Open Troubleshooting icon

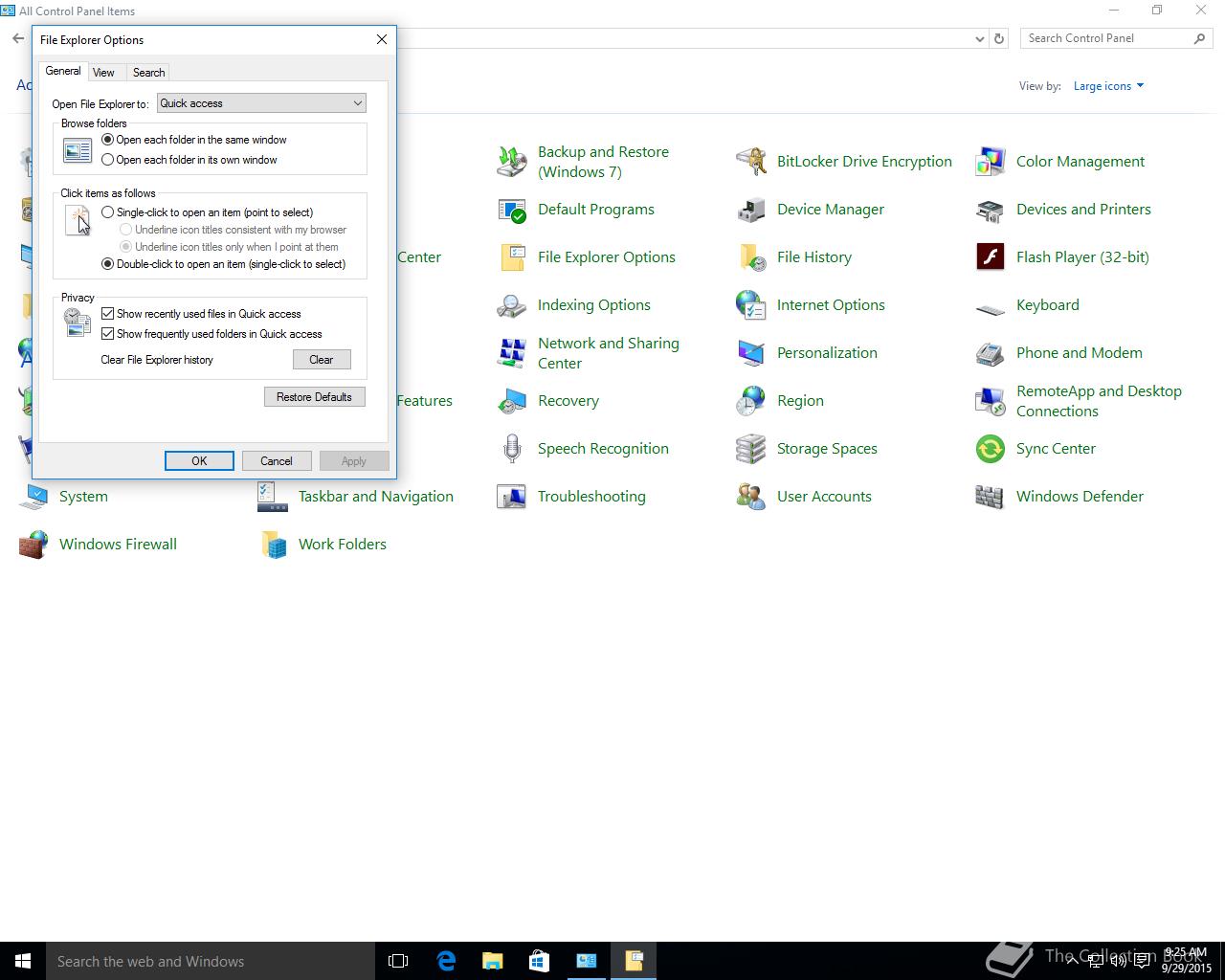click(512, 497)
